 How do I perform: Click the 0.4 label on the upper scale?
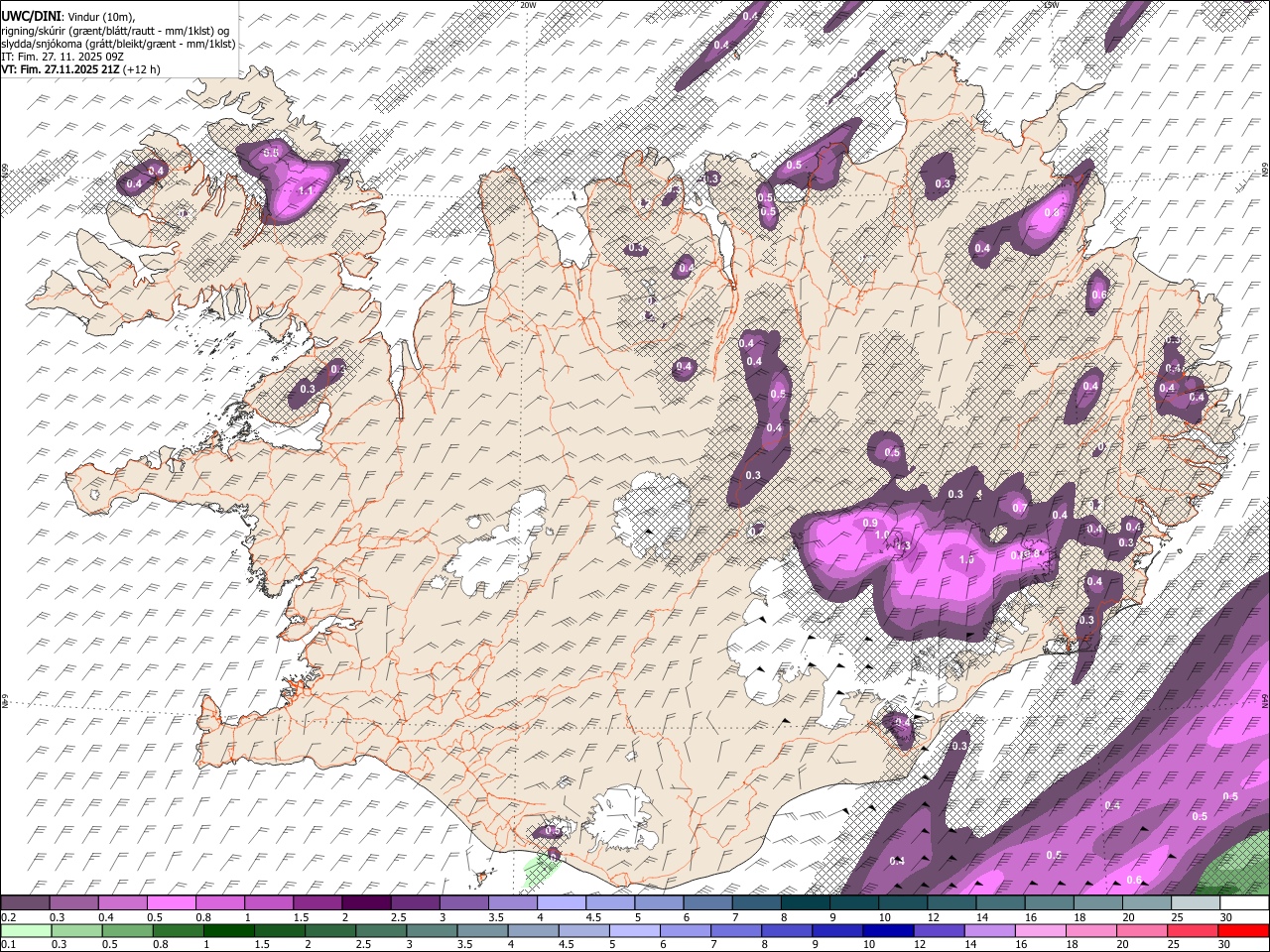[105, 917]
